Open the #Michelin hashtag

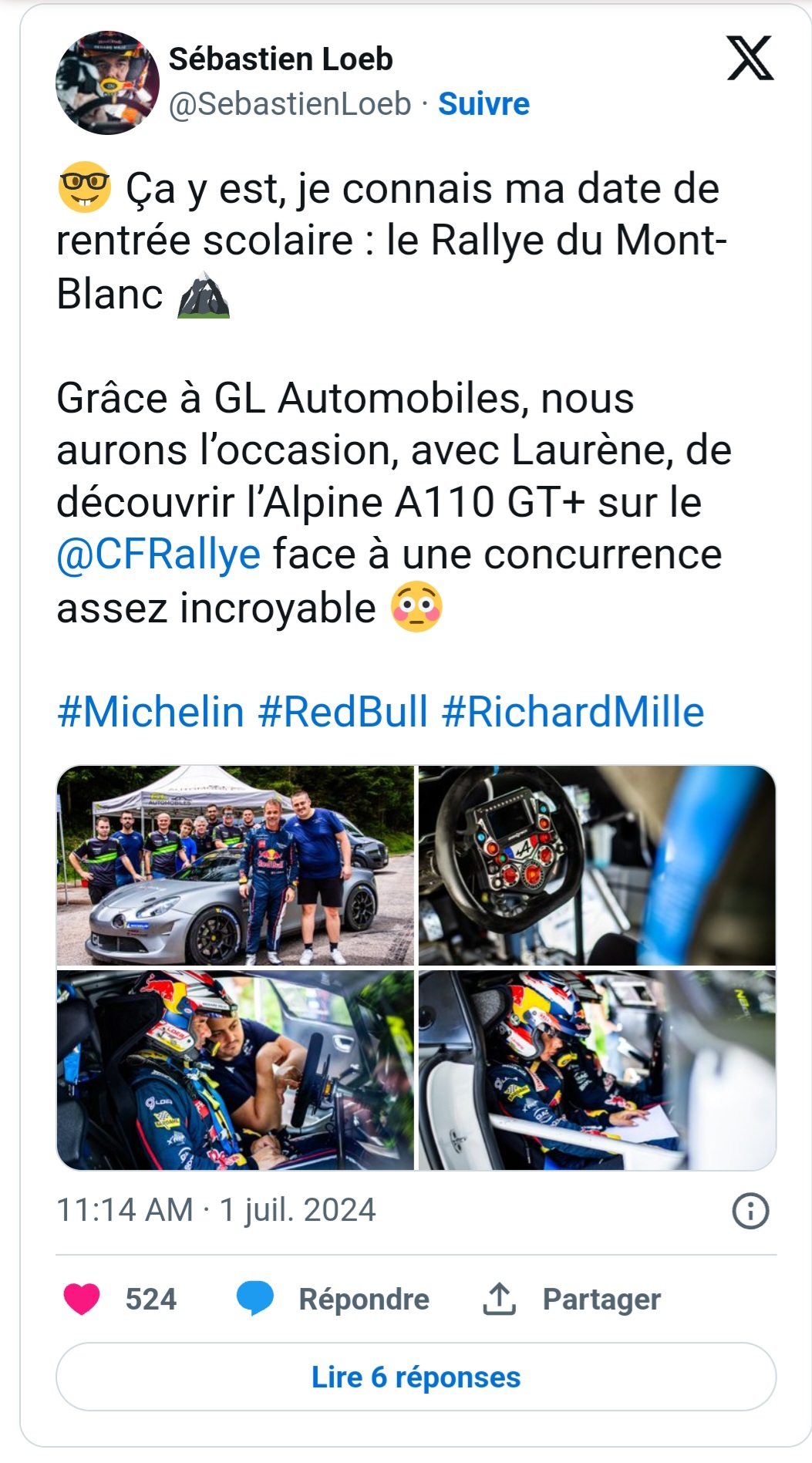[x=151, y=712]
